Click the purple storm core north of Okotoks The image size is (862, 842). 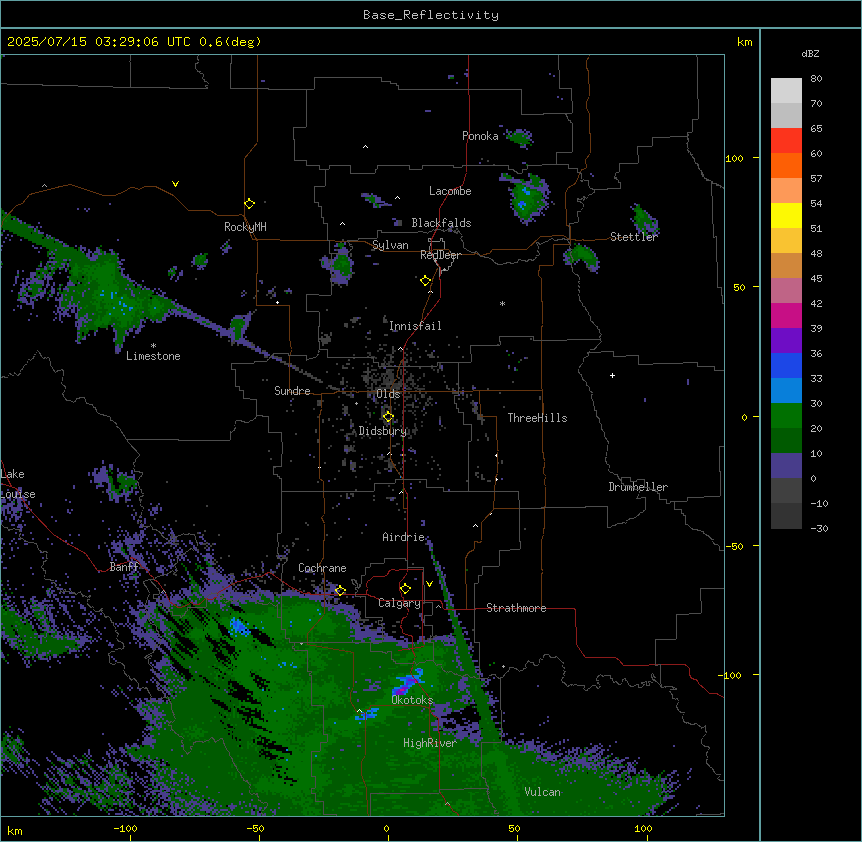point(408,684)
